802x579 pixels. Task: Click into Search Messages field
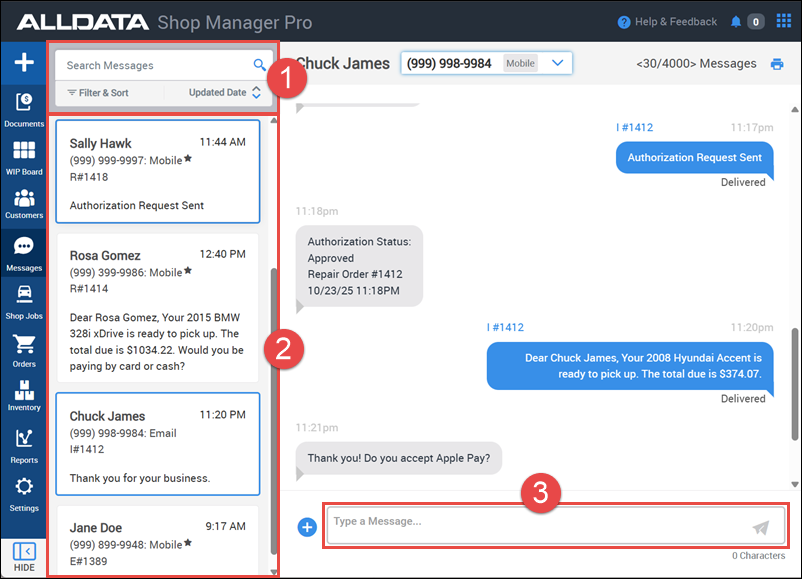click(x=158, y=65)
